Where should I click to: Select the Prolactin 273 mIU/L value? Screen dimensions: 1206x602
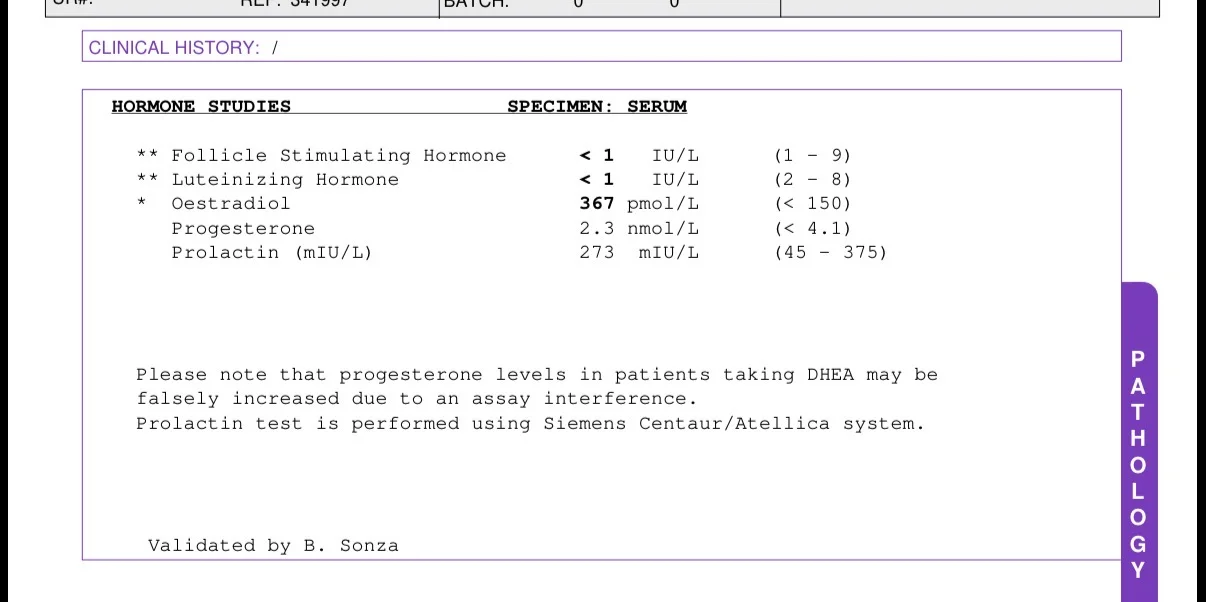[x=639, y=252]
